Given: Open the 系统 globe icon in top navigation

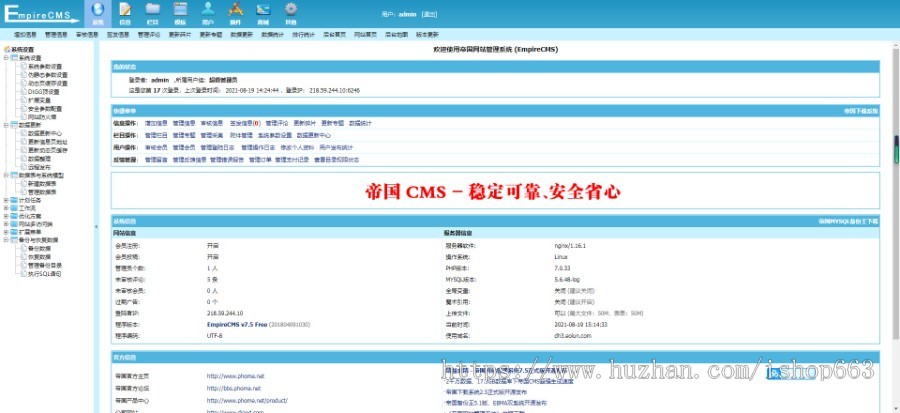Looking at the screenshot, I should click(x=97, y=10).
